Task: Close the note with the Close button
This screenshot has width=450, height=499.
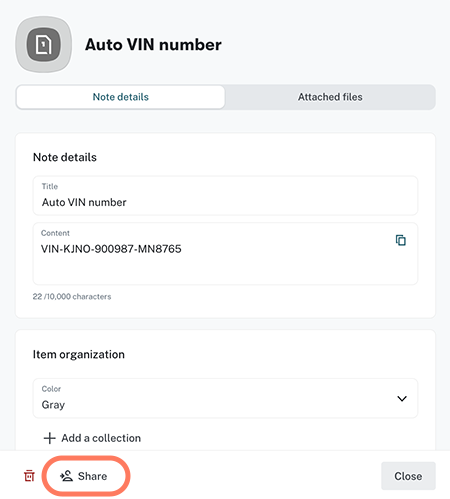Action: click(x=408, y=476)
